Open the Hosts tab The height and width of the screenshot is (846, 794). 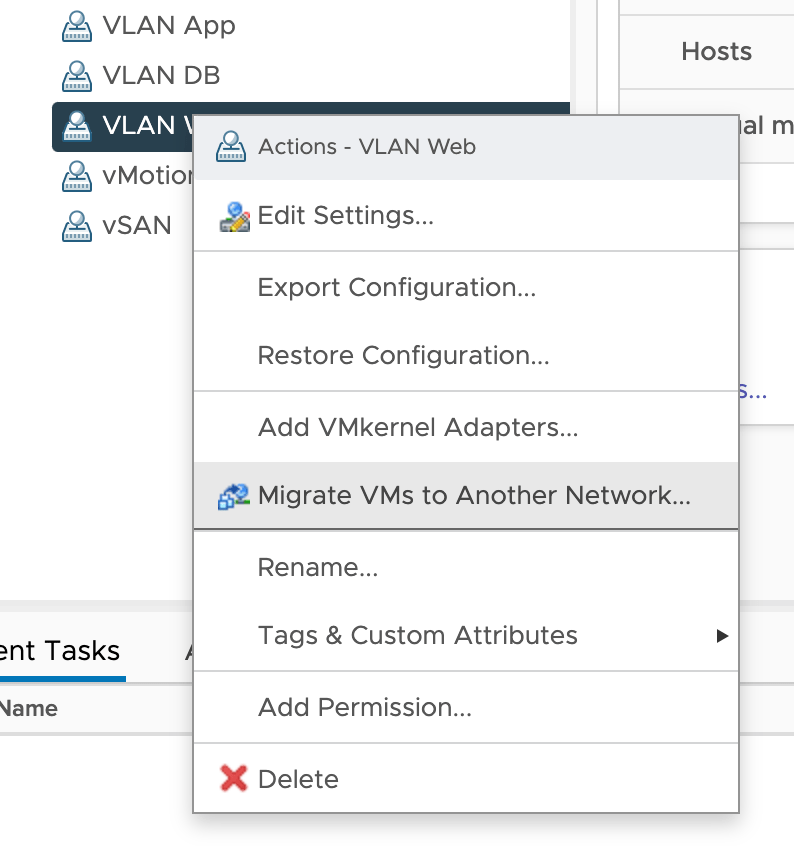[x=716, y=51]
